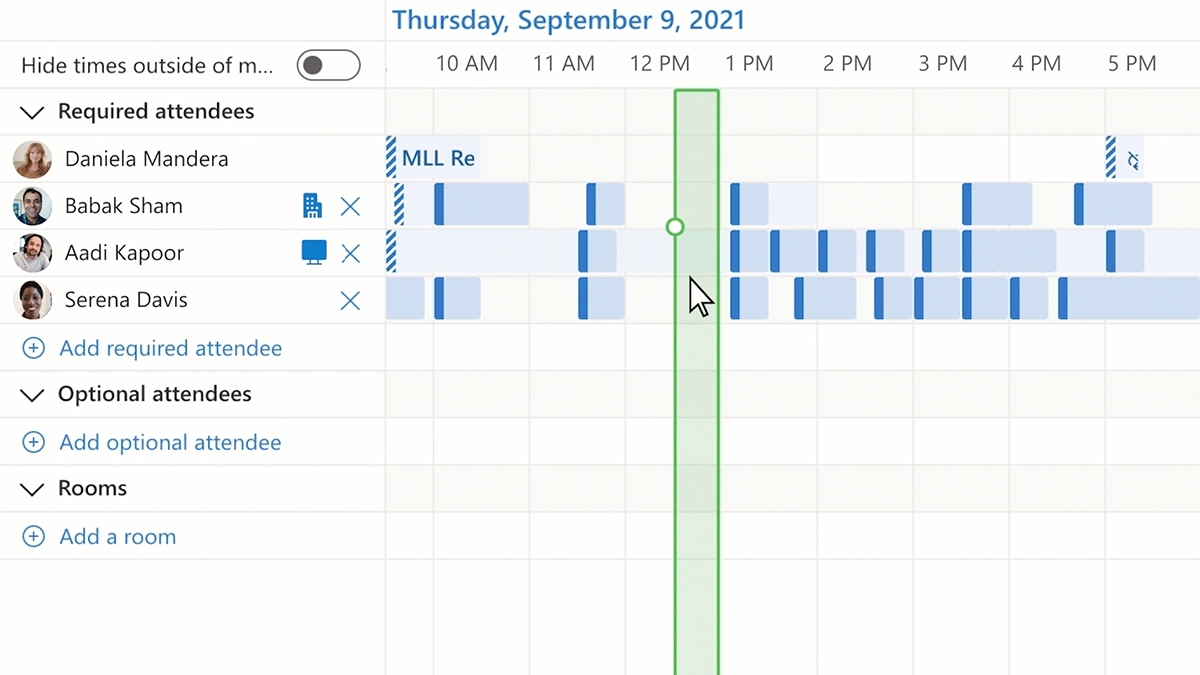Click the Add a room link text
This screenshot has height=675, width=1200.
117,537
